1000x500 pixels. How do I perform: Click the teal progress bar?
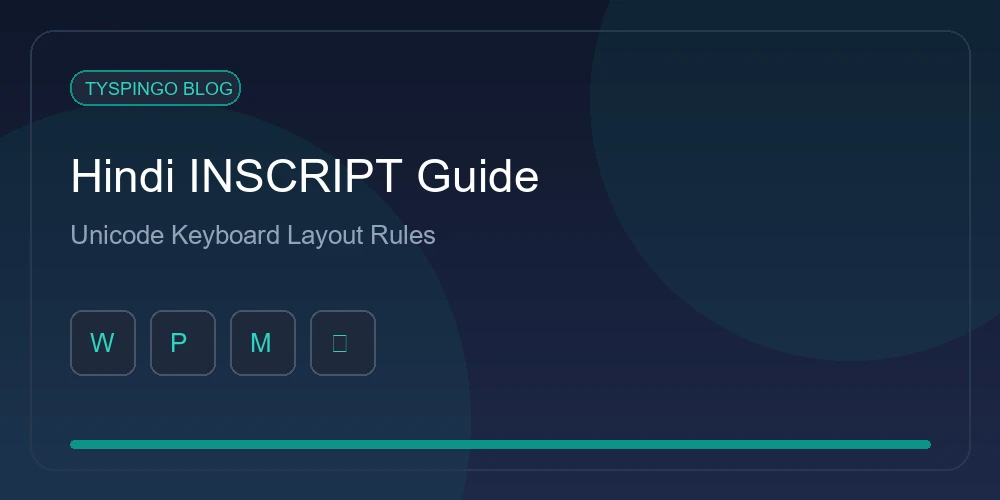(x=500, y=445)
